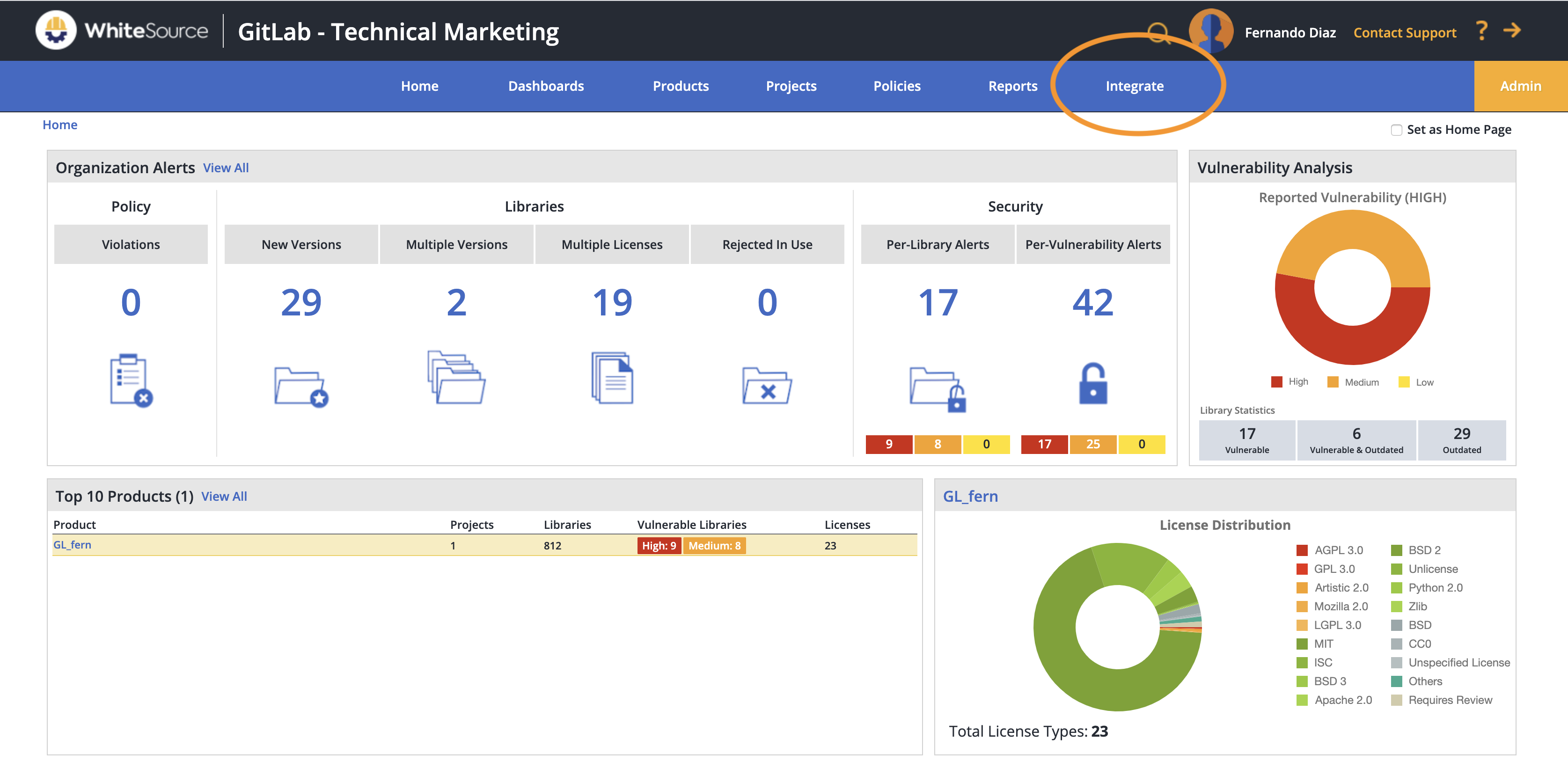Image resolution: width=1568 pixels, height=761 pixels.
Task: Open the help question mark icon
Action: coord(1481,31)
